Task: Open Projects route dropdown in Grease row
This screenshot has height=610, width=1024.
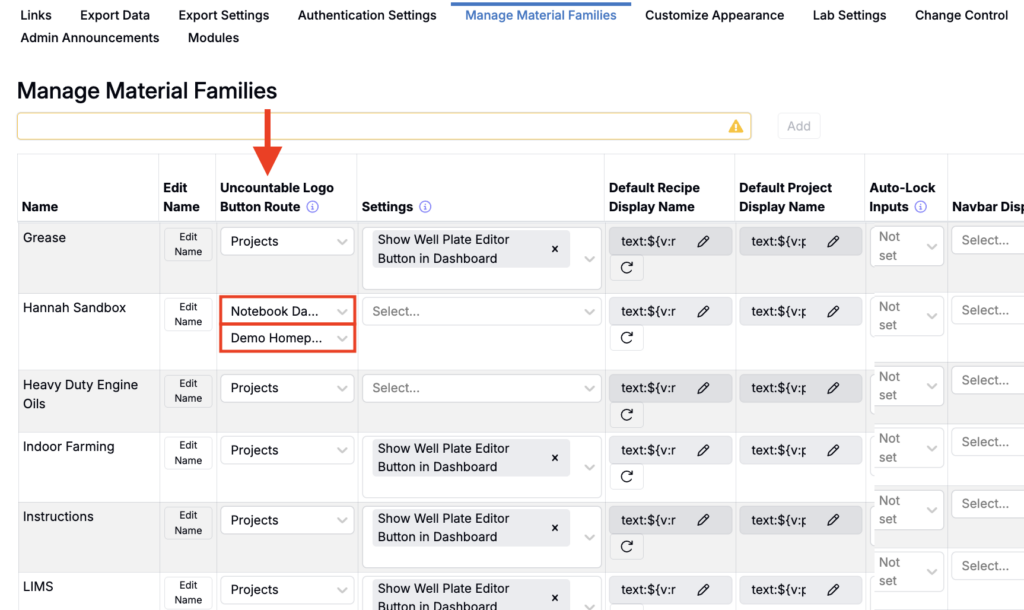Action: pyautogui.click(x=287, y=242)
